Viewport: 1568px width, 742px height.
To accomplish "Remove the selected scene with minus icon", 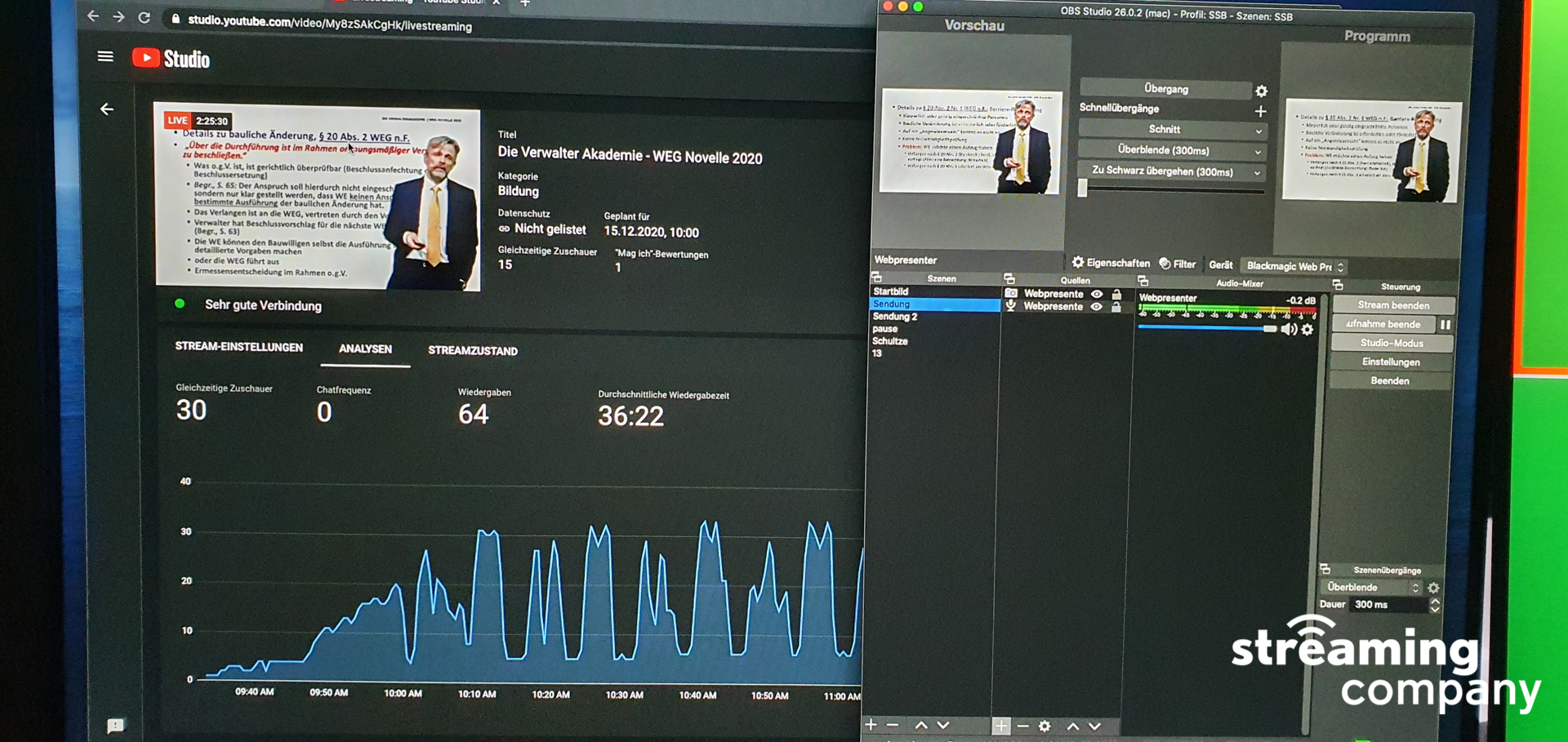I will [x=893, y=725].
